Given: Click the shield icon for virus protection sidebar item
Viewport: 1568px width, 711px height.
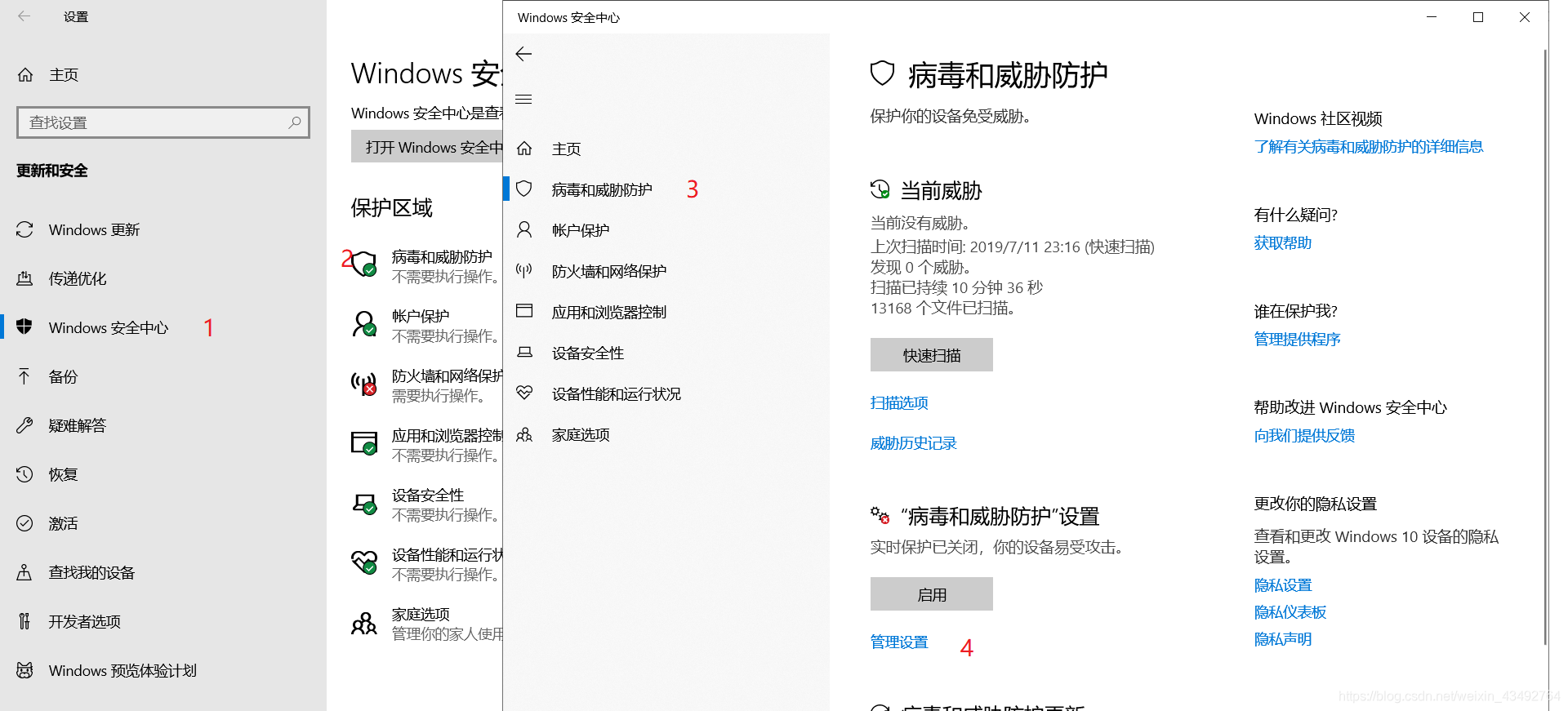Looking at the screenshot, I should (x=524, y=189).
